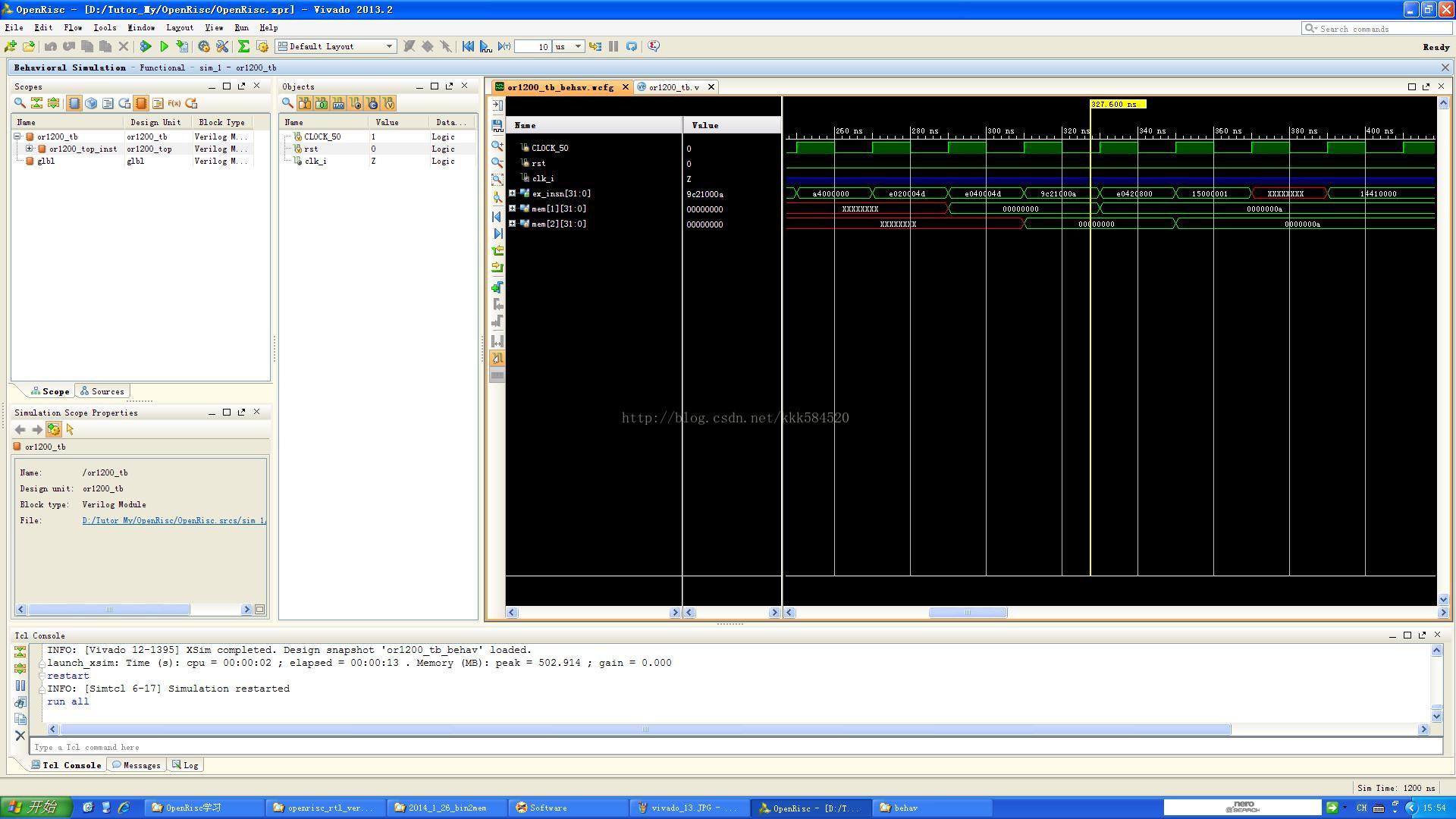Viewport: 1456px width, 819px height.
Task: Click the Go to Time 0 icon
Action: point(497,217)
